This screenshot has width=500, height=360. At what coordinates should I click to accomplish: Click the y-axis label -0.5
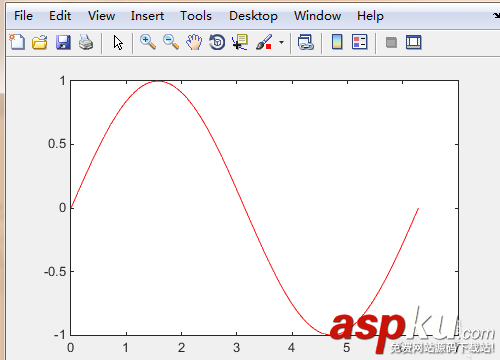[x=55, y=272]
